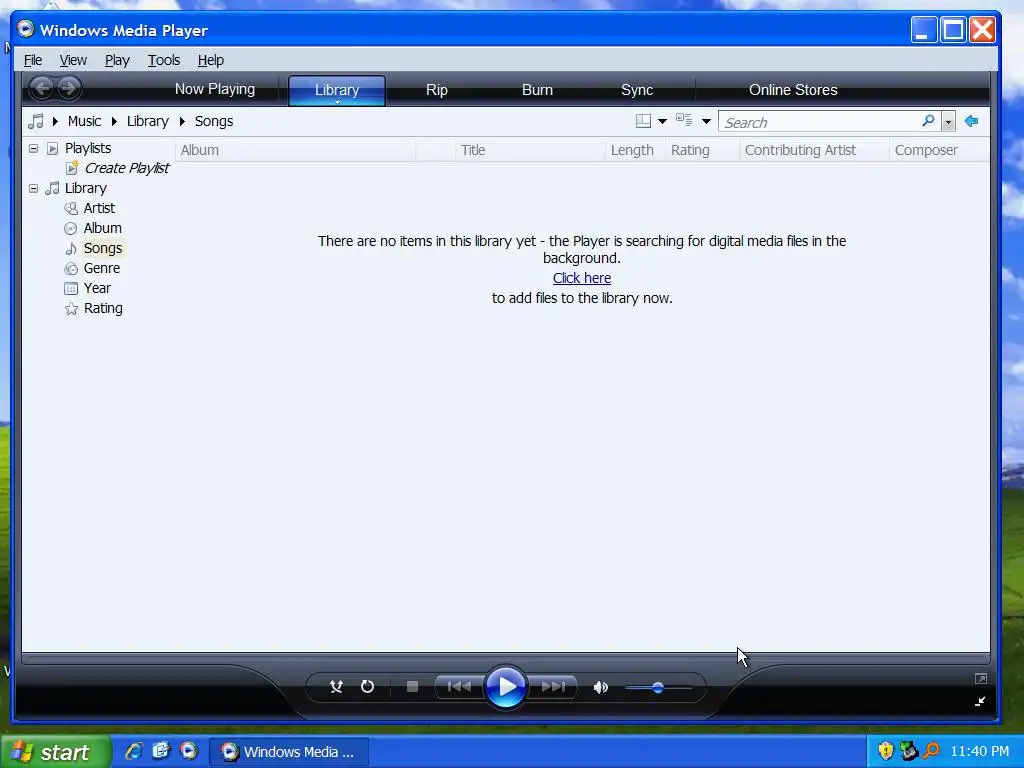Select Genre in the Library tree

(102, 268)
